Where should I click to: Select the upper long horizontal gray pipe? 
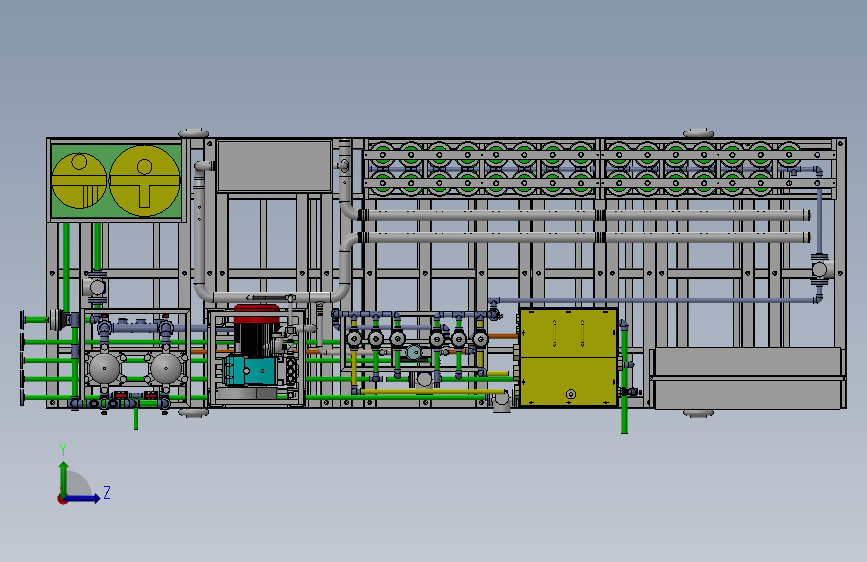point(584,215)
